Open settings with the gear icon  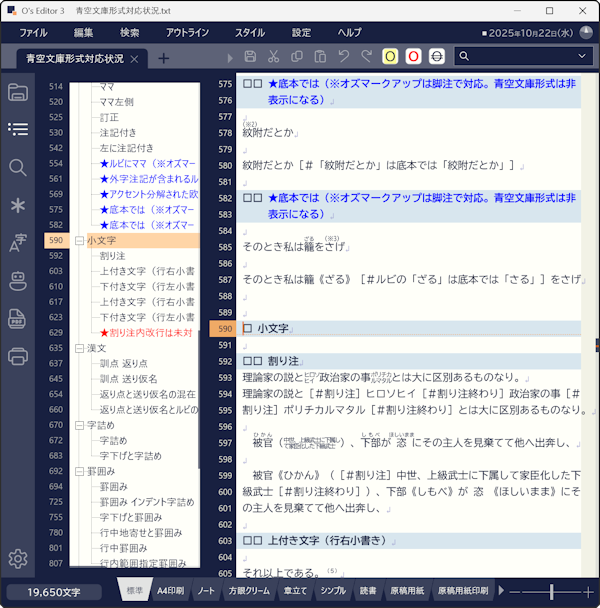point(17,558)
